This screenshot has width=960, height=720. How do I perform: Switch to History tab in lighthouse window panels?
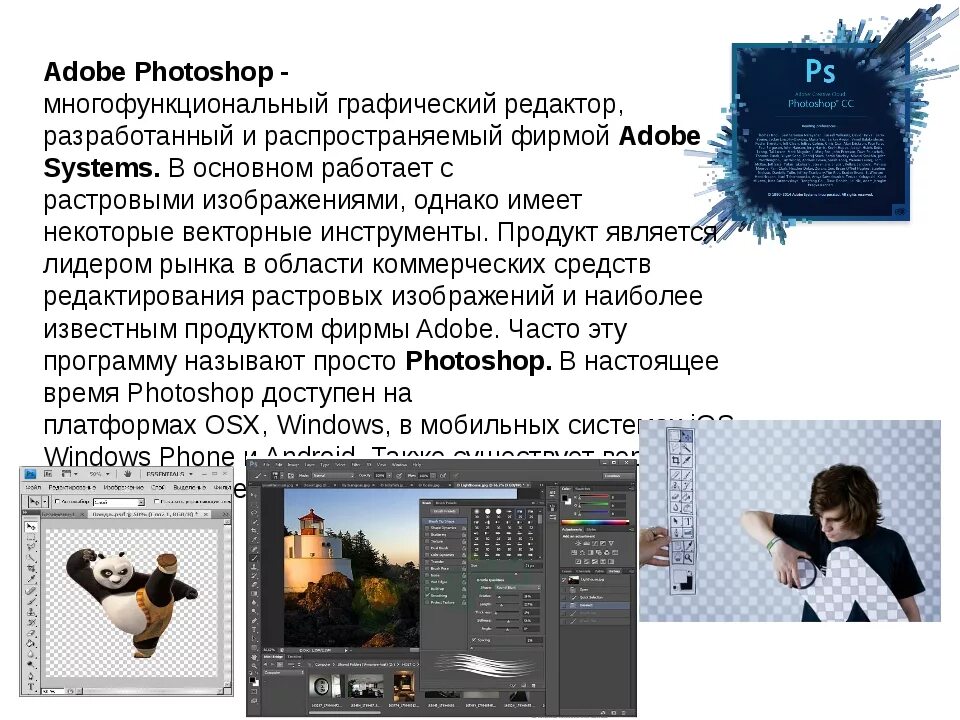point(614,571)
